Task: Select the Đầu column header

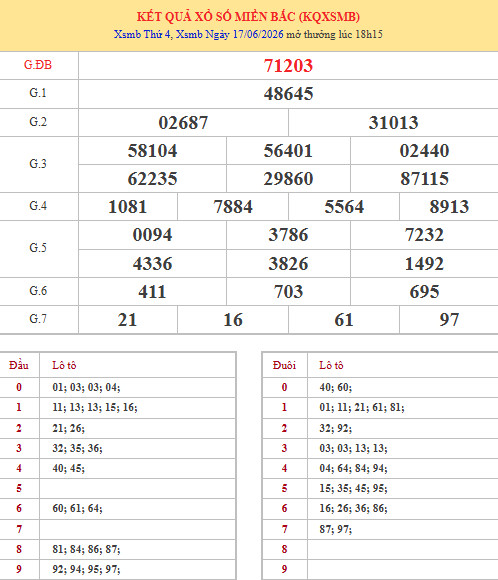Action: [19, 365]
